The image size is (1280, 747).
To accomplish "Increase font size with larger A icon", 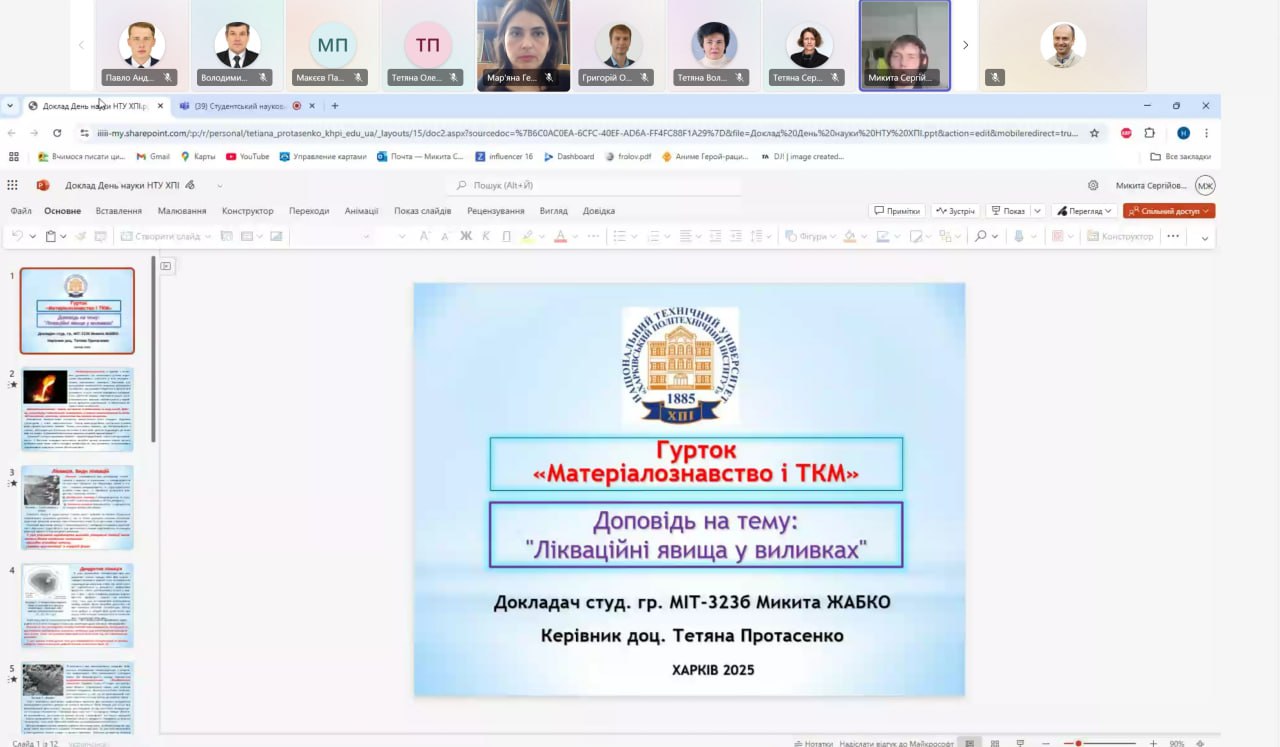I will point(424,236).
